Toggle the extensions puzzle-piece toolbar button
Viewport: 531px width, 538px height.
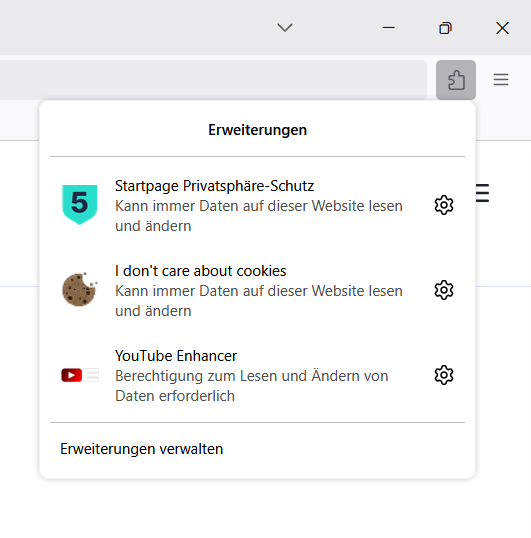[x=456, y=80]
